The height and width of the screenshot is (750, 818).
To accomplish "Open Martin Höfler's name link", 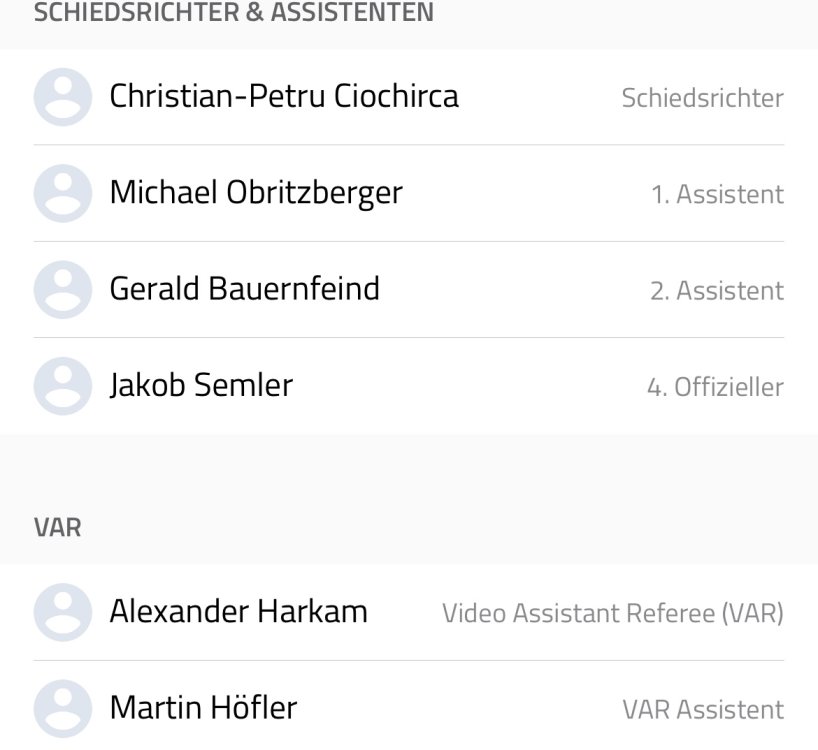I will pos(203,709).
